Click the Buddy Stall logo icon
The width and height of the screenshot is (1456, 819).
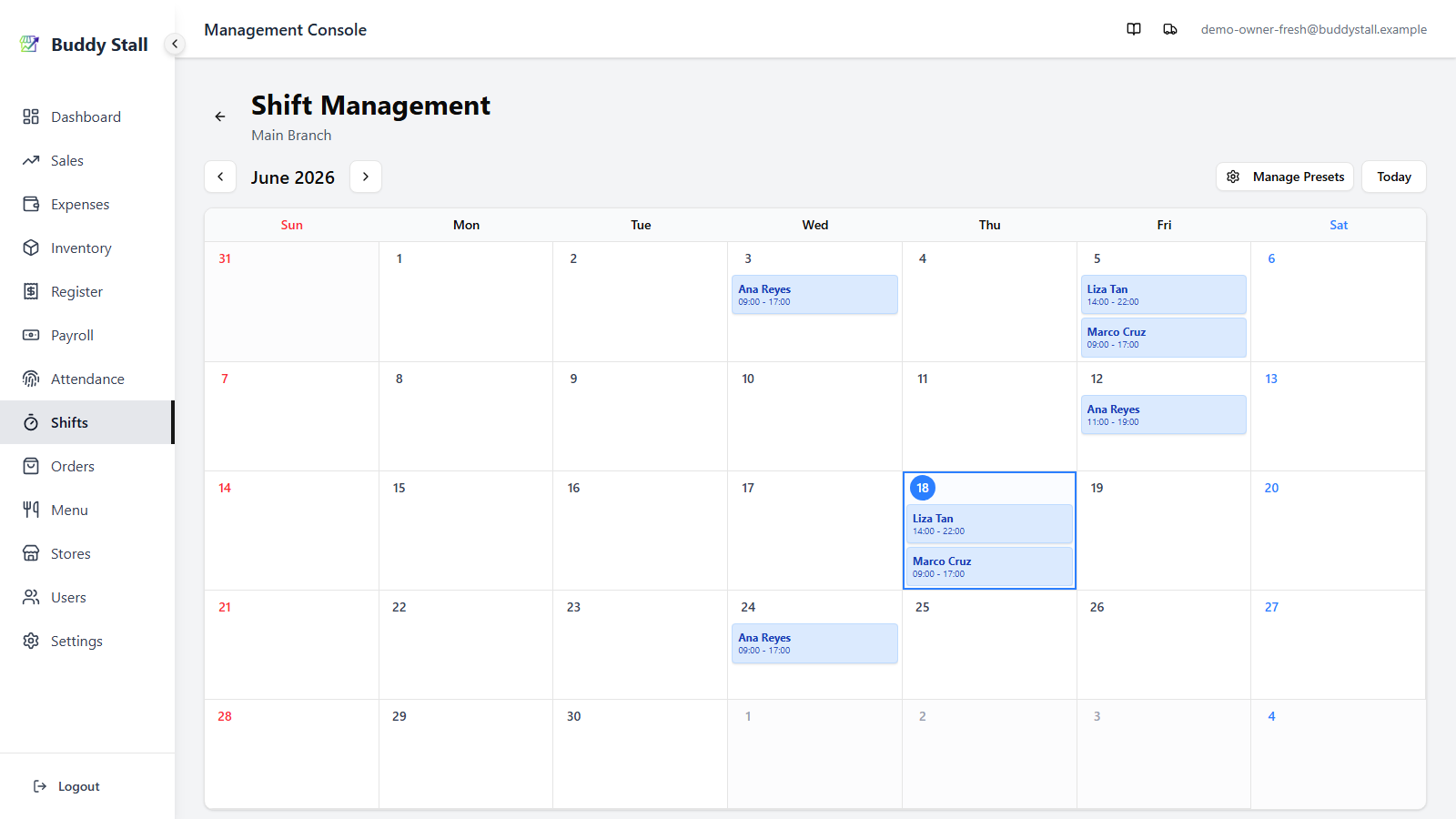pyautogui.click(x=30, y=44)
